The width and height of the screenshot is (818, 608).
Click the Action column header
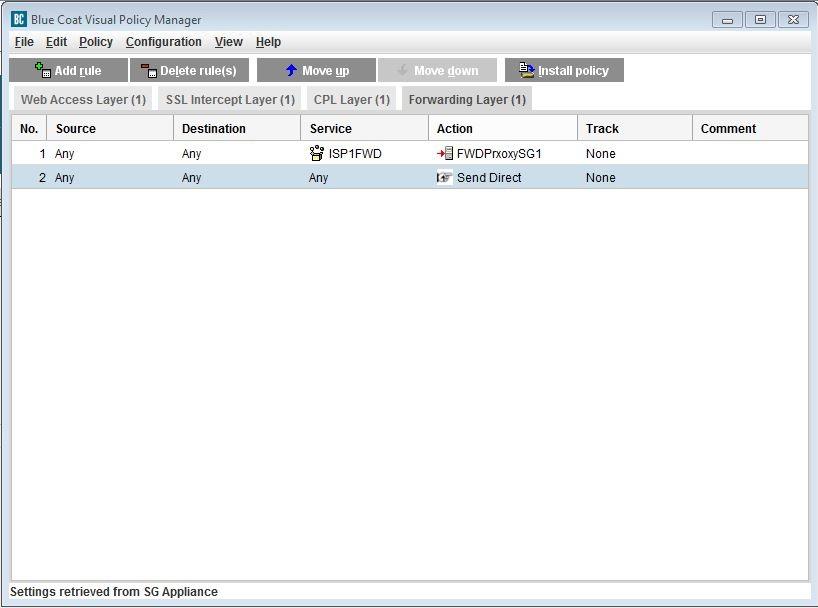point(503,128)
